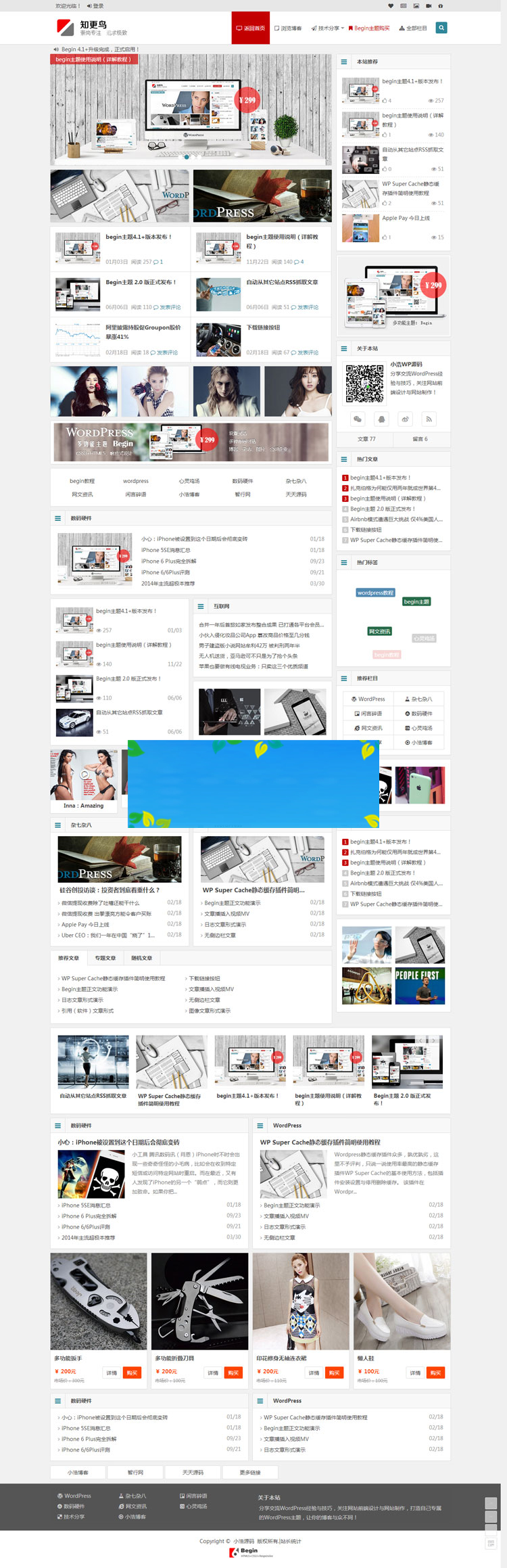This screenshot has height=1568, width=507.
Task: Click the RSS feed icon
Action: 429,419
